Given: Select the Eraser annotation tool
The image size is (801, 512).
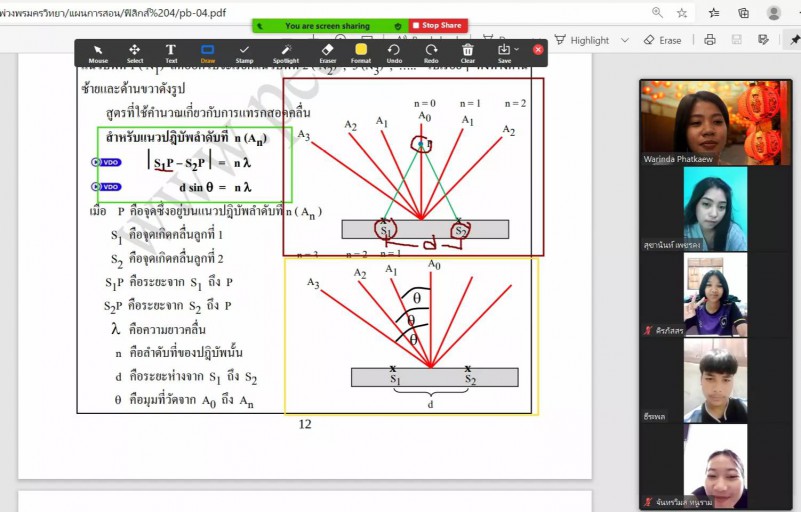Looking at the screenshot, I should (x=327, y=53).
